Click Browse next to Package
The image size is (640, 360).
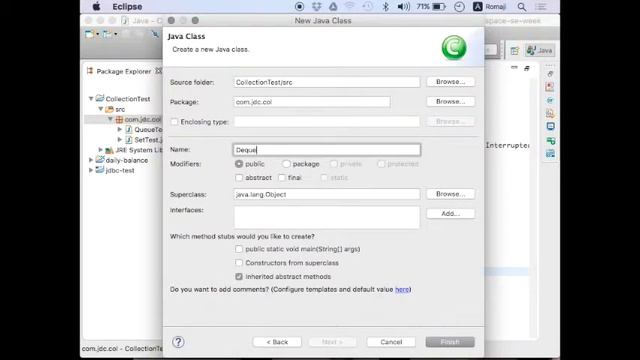pyautogui.click(x=450, y=101)
